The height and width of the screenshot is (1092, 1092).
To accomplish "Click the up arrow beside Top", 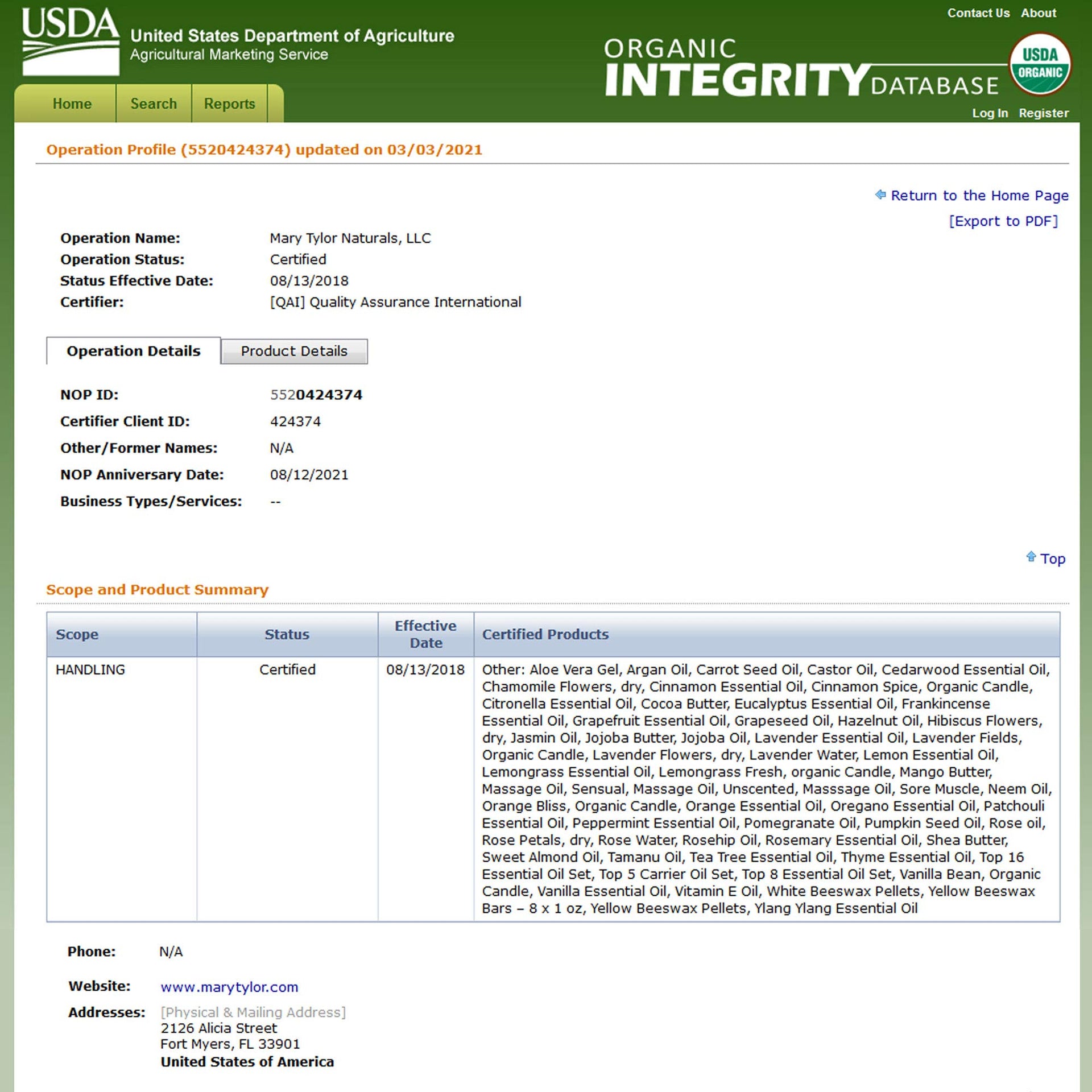I will [x=1031, y=557].
